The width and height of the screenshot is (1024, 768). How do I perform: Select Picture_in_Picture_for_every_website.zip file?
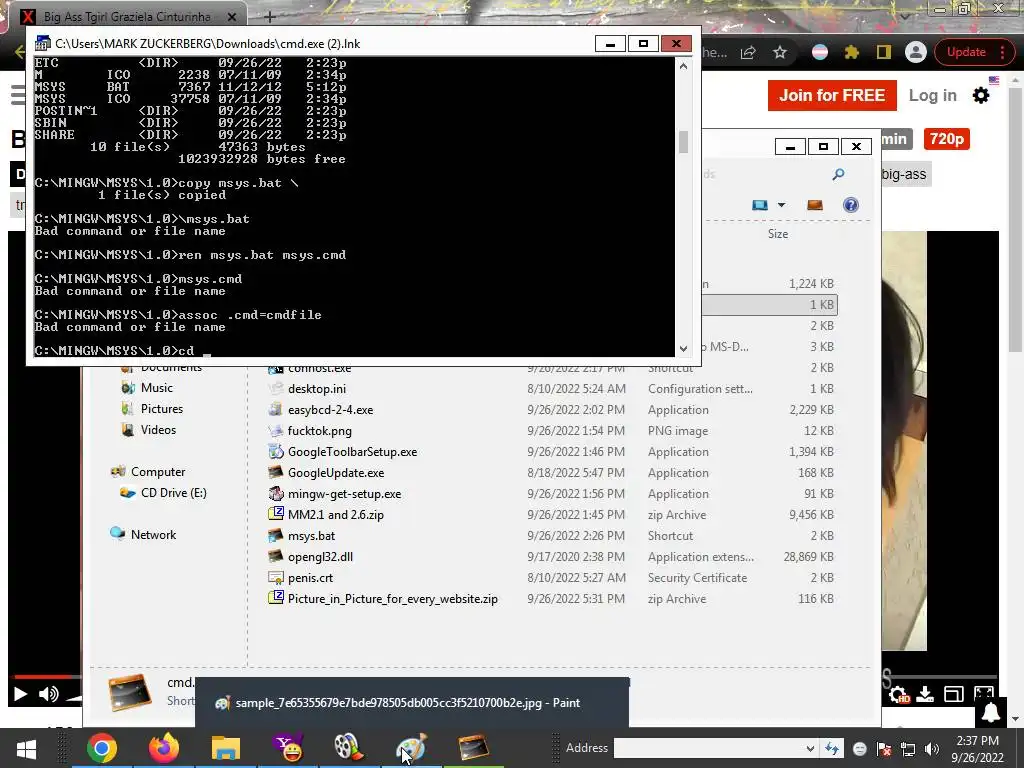coord(392,598)
